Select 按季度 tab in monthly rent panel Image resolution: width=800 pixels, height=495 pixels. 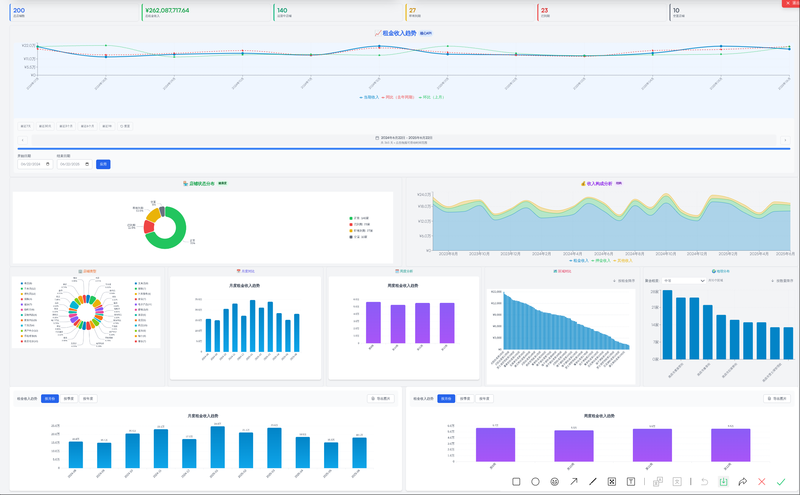[69, 399]
